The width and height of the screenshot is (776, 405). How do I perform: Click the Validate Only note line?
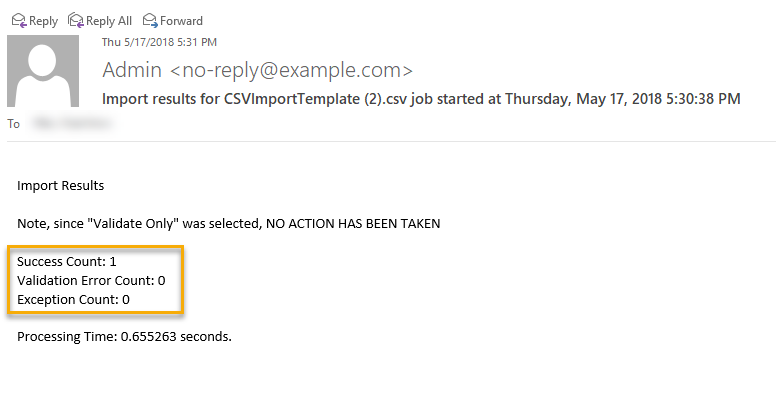229,224
